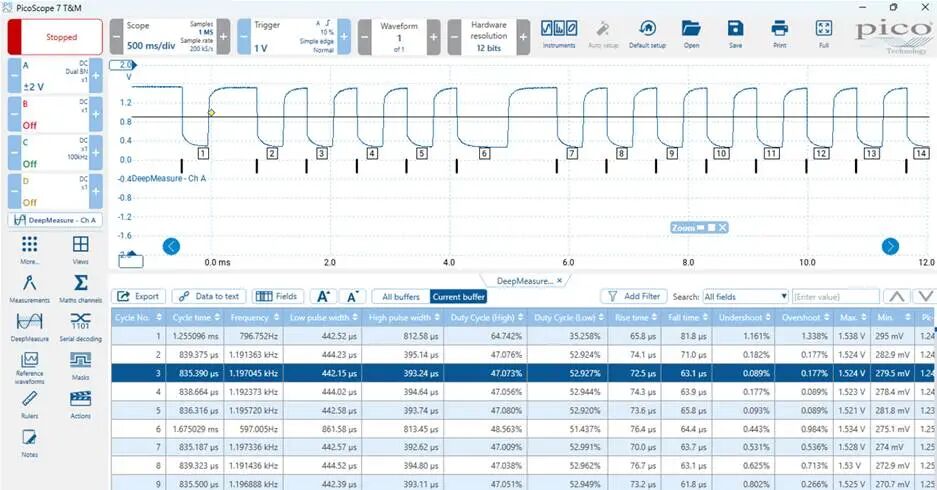Sort by Frequency column header

tap(255, 317)
